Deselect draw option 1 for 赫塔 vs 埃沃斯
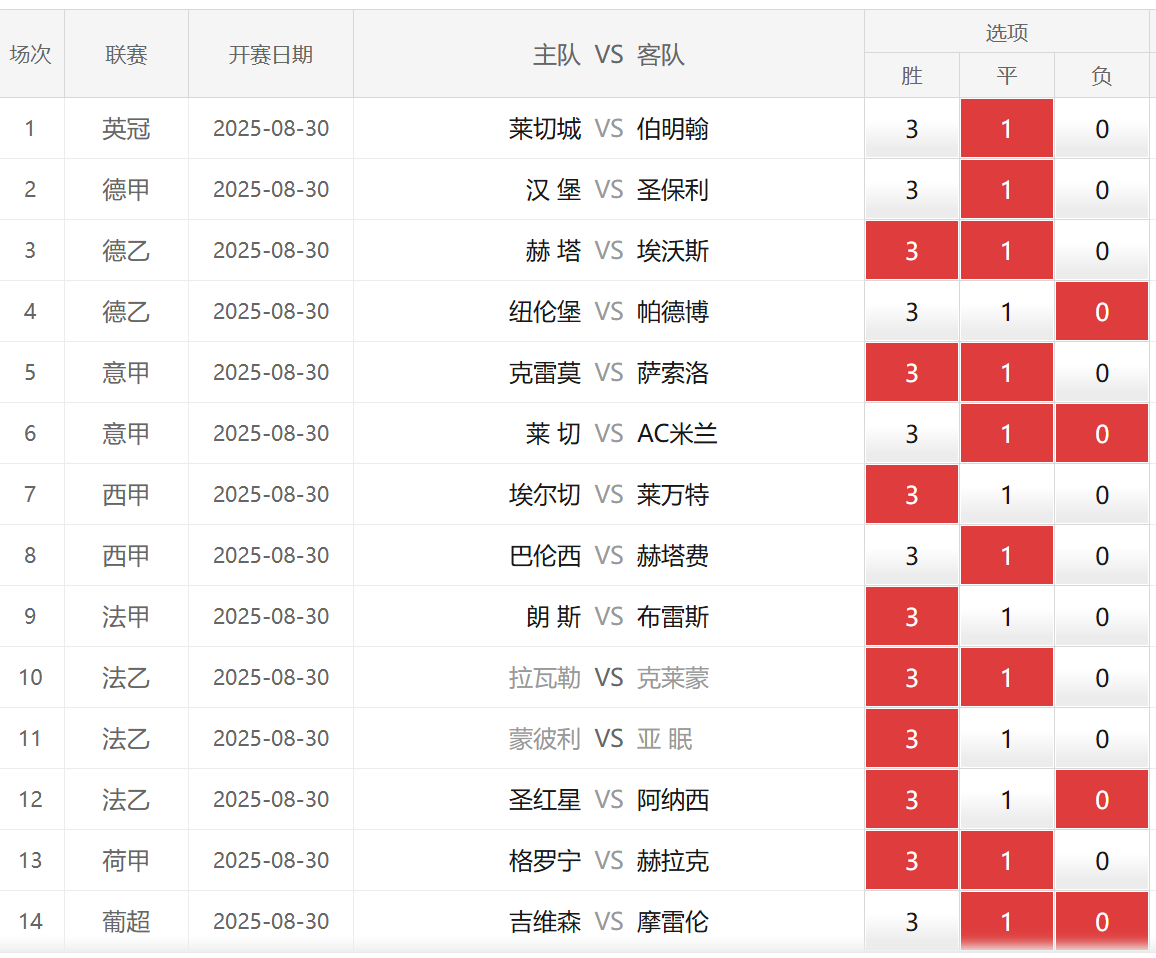Image resolution: width=1156 pixels, height=958 pixels. (x=1007, y=251)
